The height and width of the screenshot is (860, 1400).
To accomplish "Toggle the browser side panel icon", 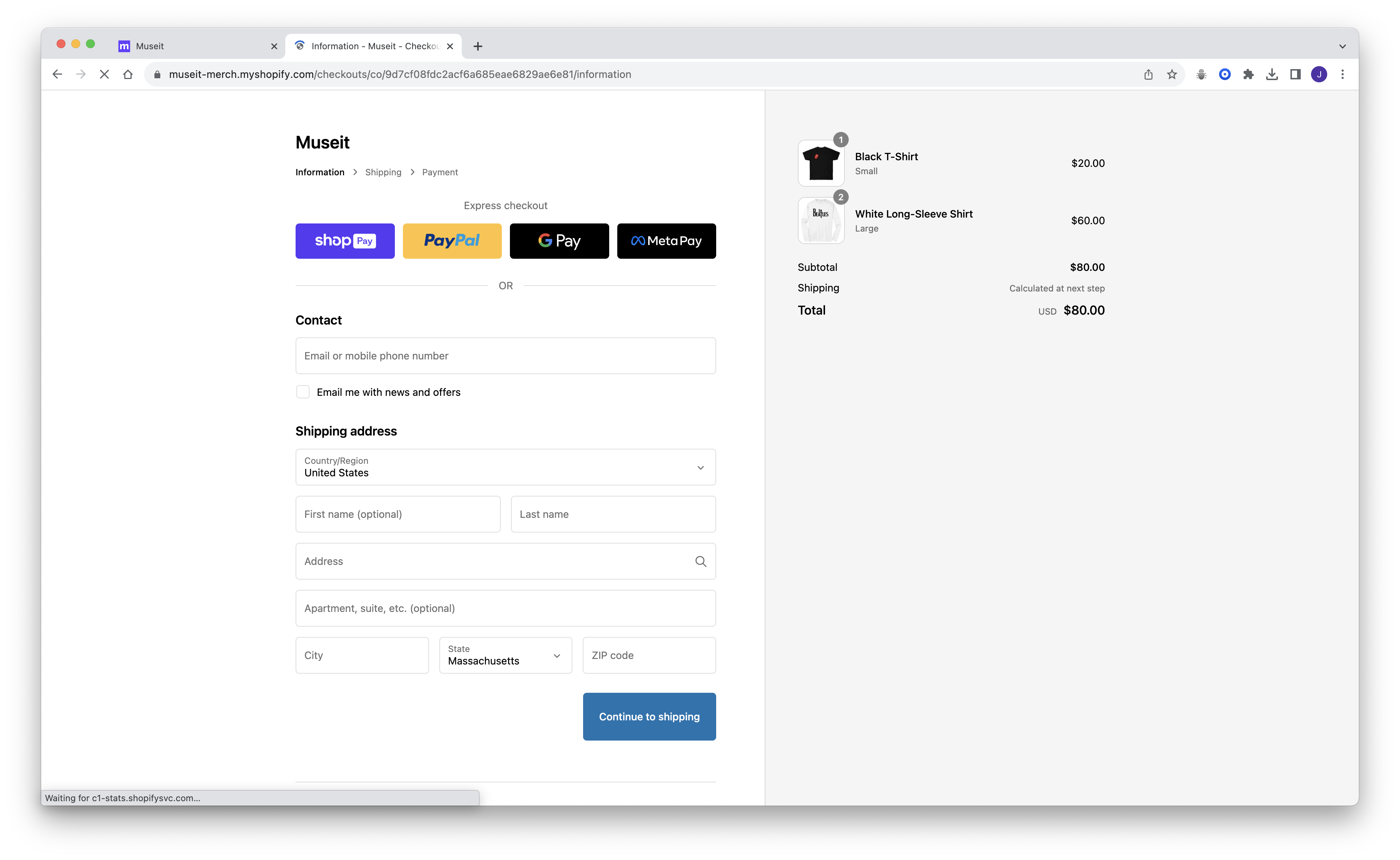I will (x=1295, y=75).
